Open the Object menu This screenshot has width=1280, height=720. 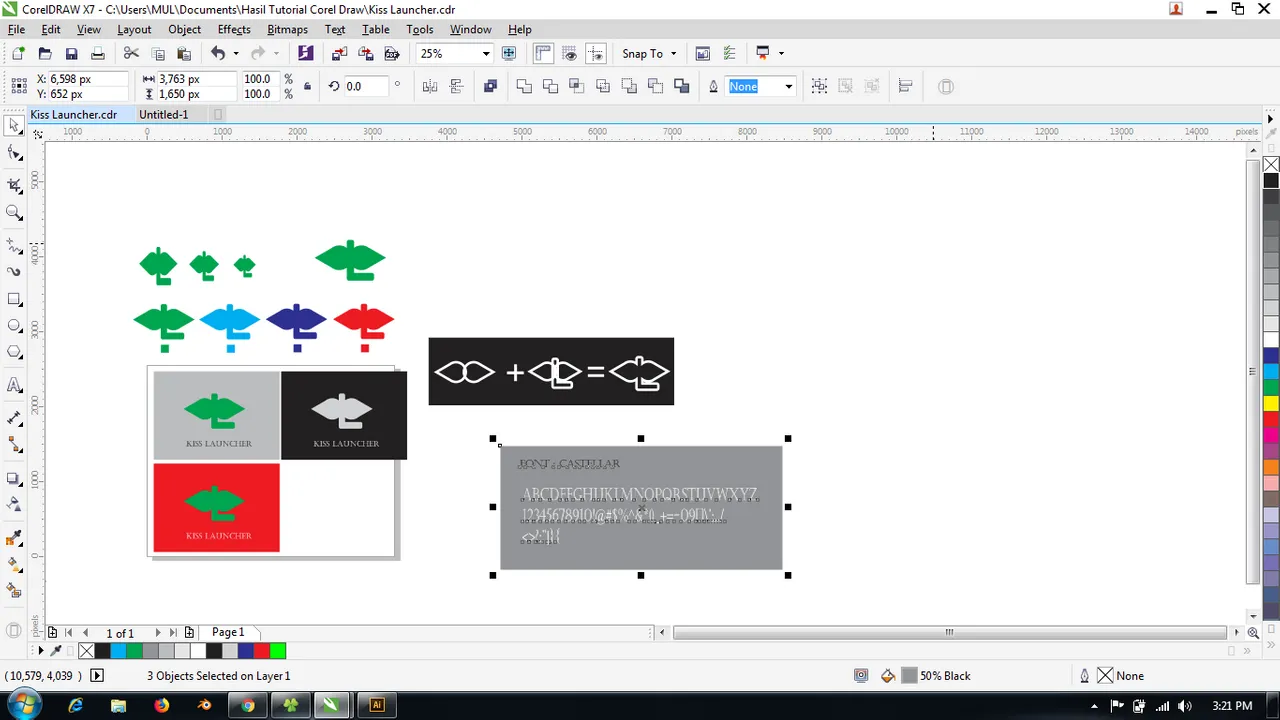(184, 29)
